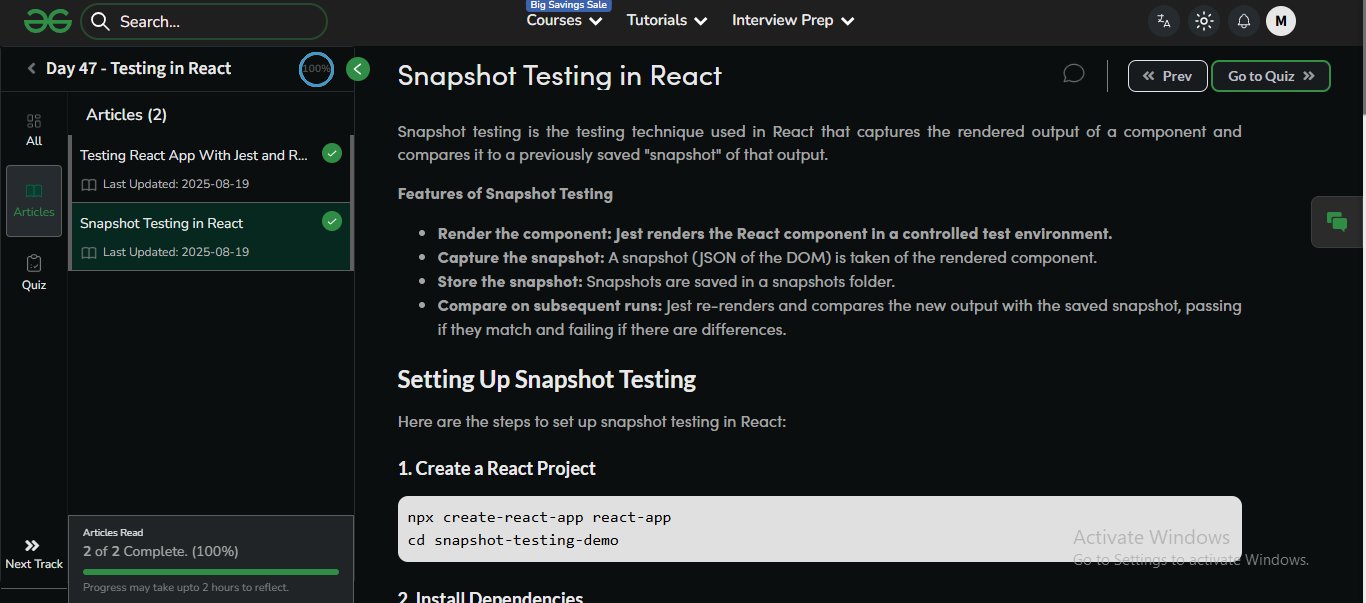Screen dimensions: 1366x603
Task: Open the article comment bubble icon
Action: click(1074, 74)
